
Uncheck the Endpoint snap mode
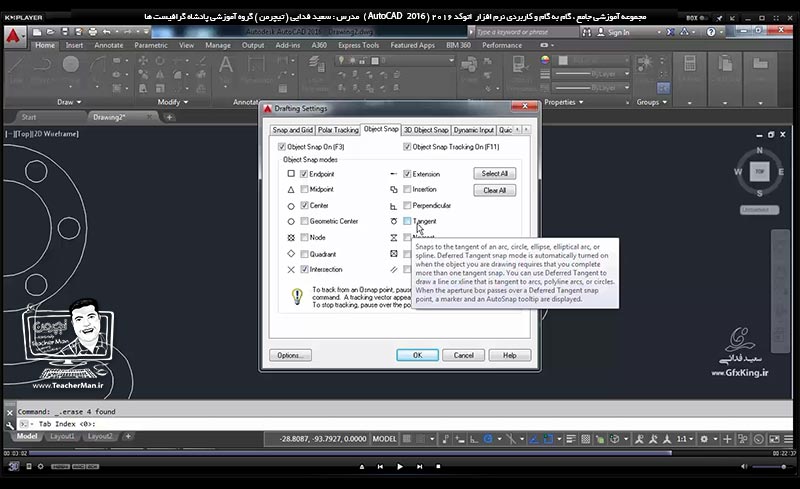(305, 174)
